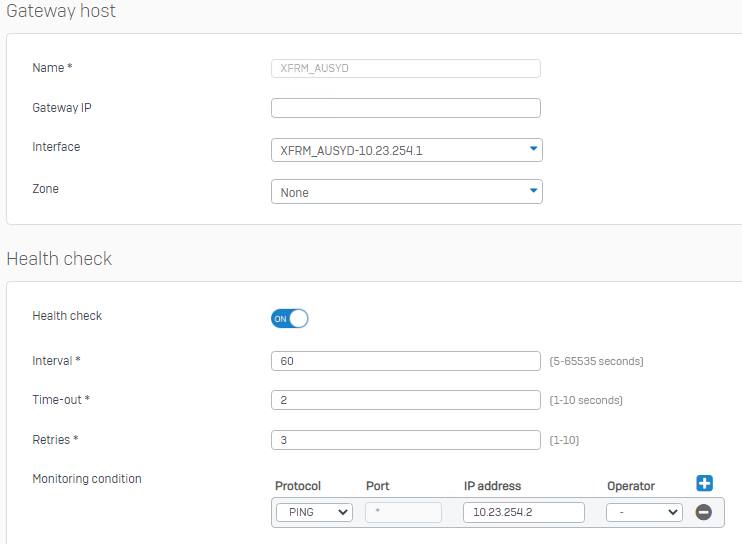Click the Gateway IP input field
This screenshot has height=544, width=742.
[x=406, y=108]
